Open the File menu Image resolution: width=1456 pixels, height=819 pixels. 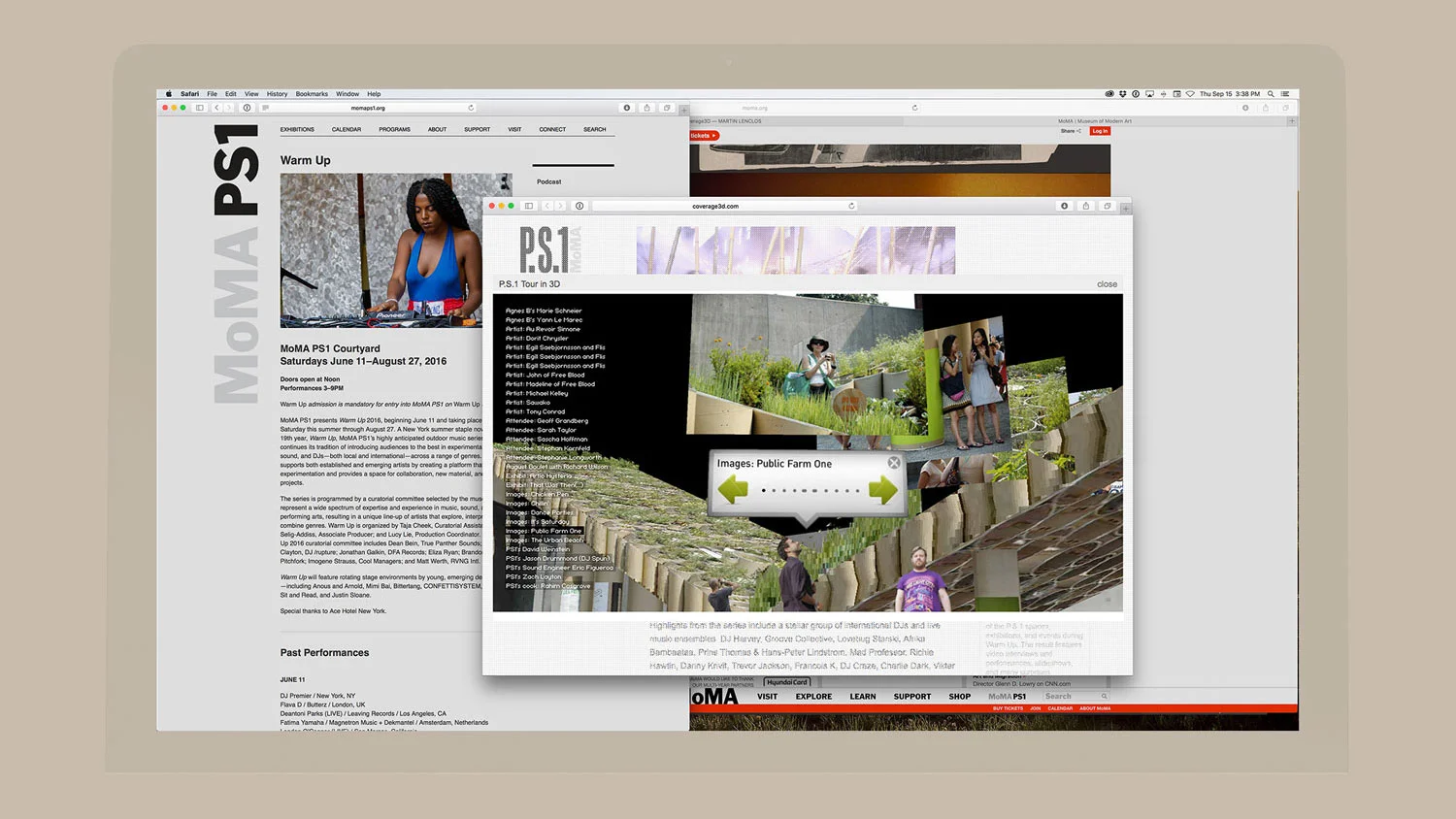212,94
